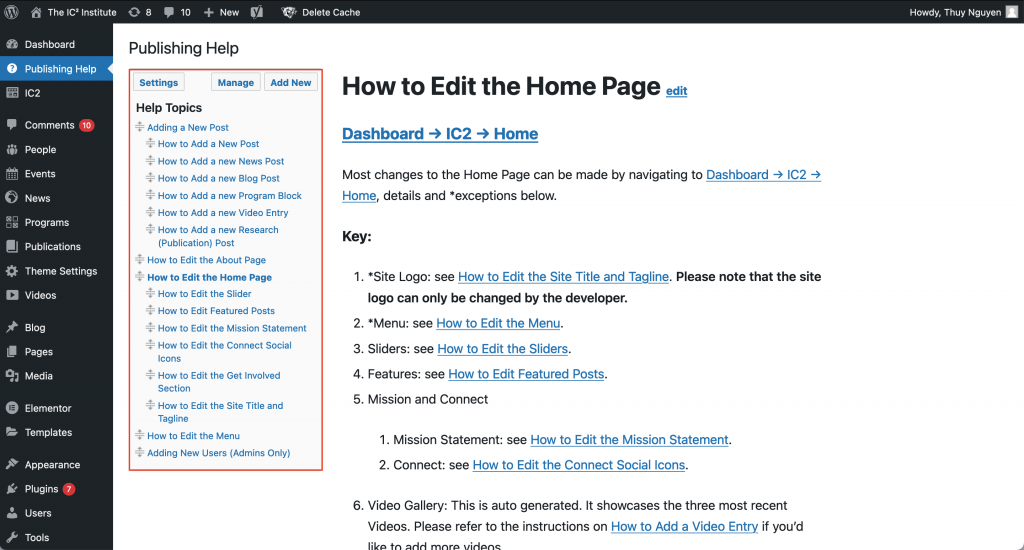Select How to Edit the Site Title and Tagline topic in tree
1024x550 pixels.
[221, 412]
